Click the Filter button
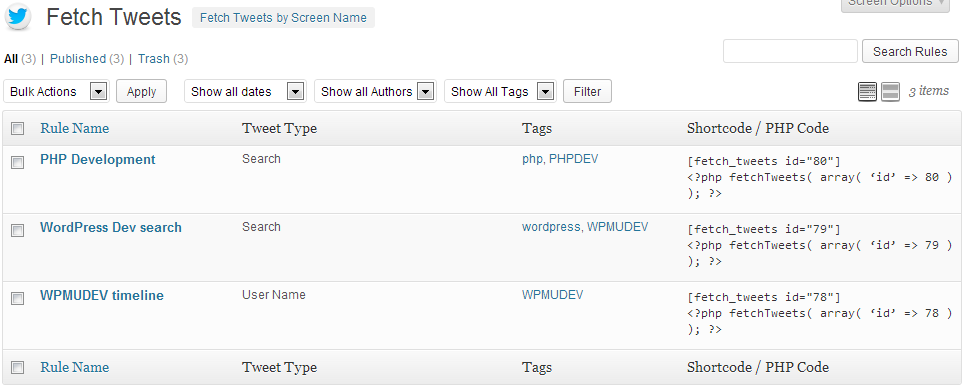This screenshot has height=390, width=967. [587, 91]
